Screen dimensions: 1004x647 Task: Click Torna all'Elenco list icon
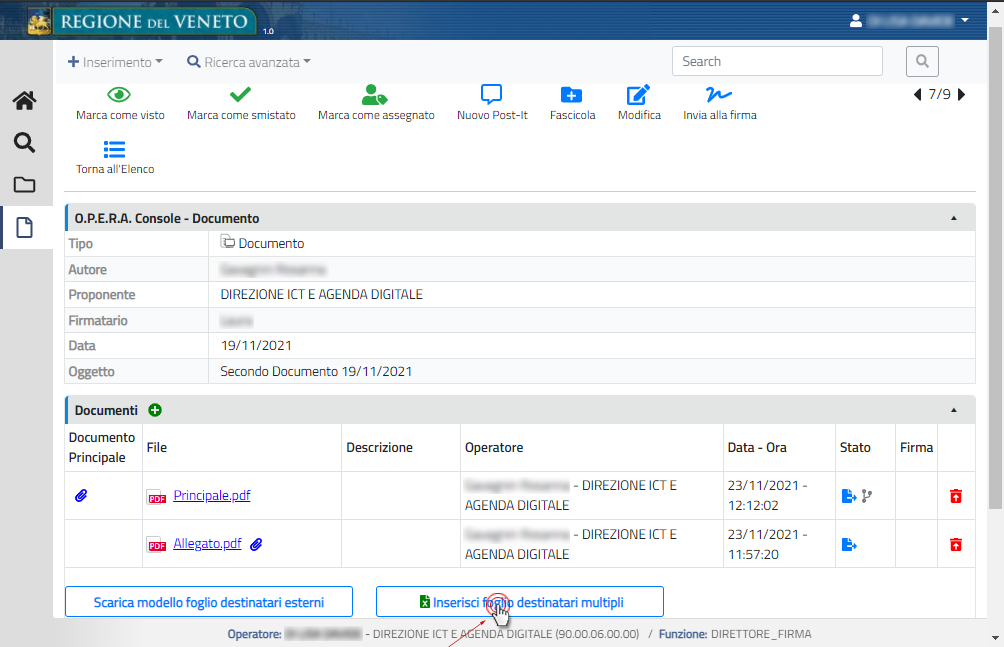point(115,149)
